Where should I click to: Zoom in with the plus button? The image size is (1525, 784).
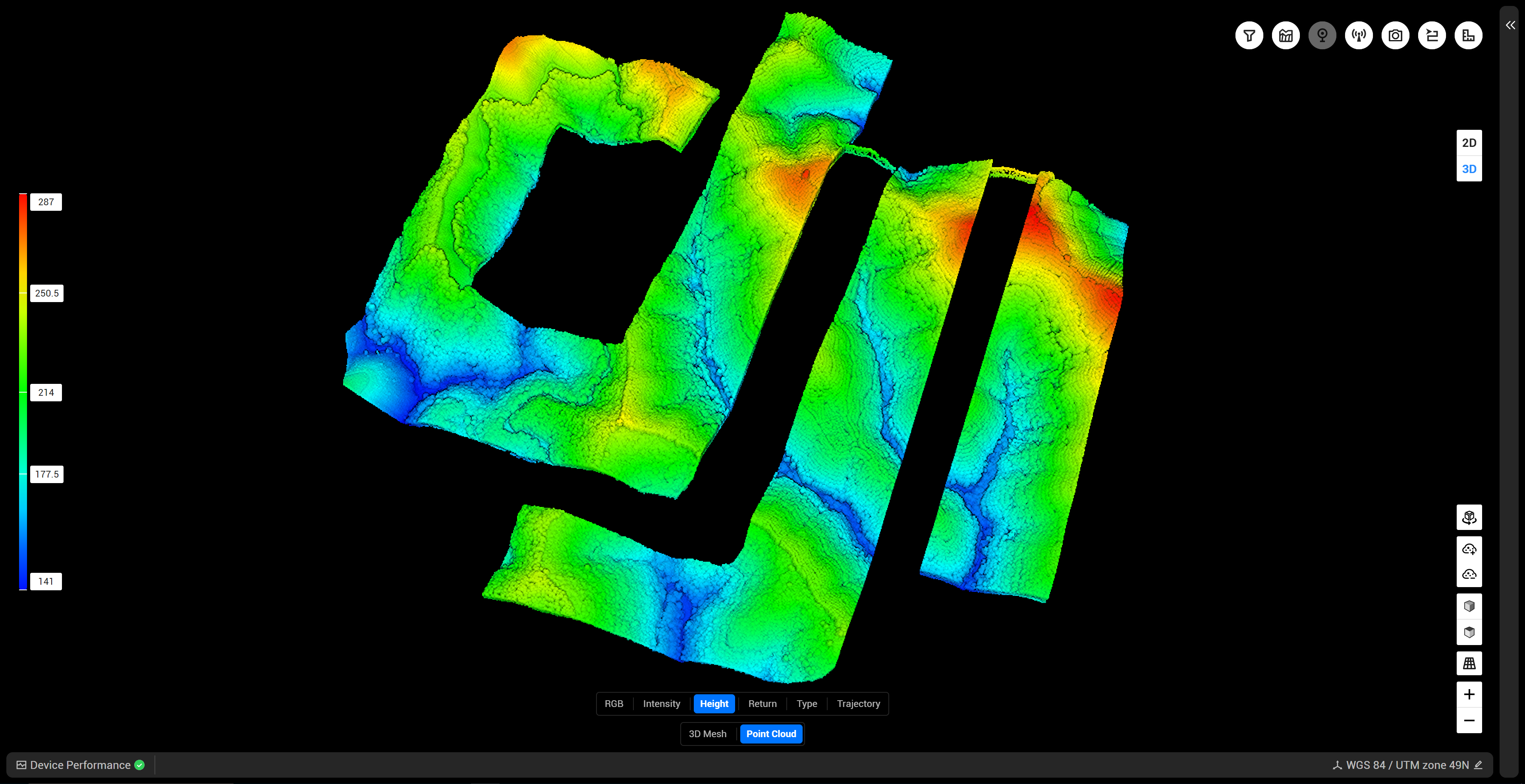pos(1469,694)
